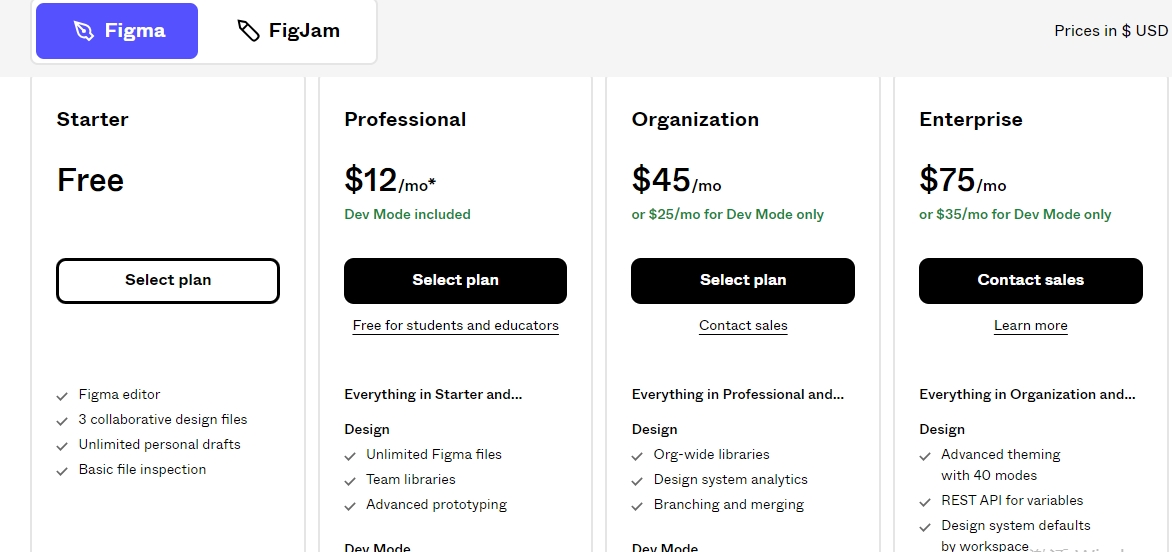The width and height of the screenshot is (1172, 552).
Task: Click checkmark beside Figma editor
Action: point(63,396)
